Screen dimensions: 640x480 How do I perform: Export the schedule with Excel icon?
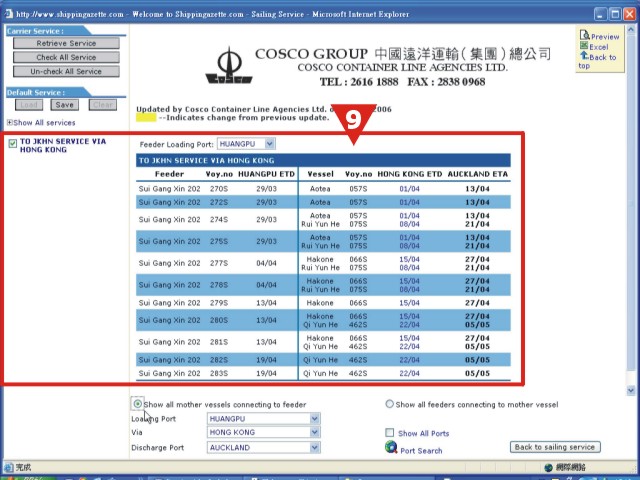pos(584,46)
